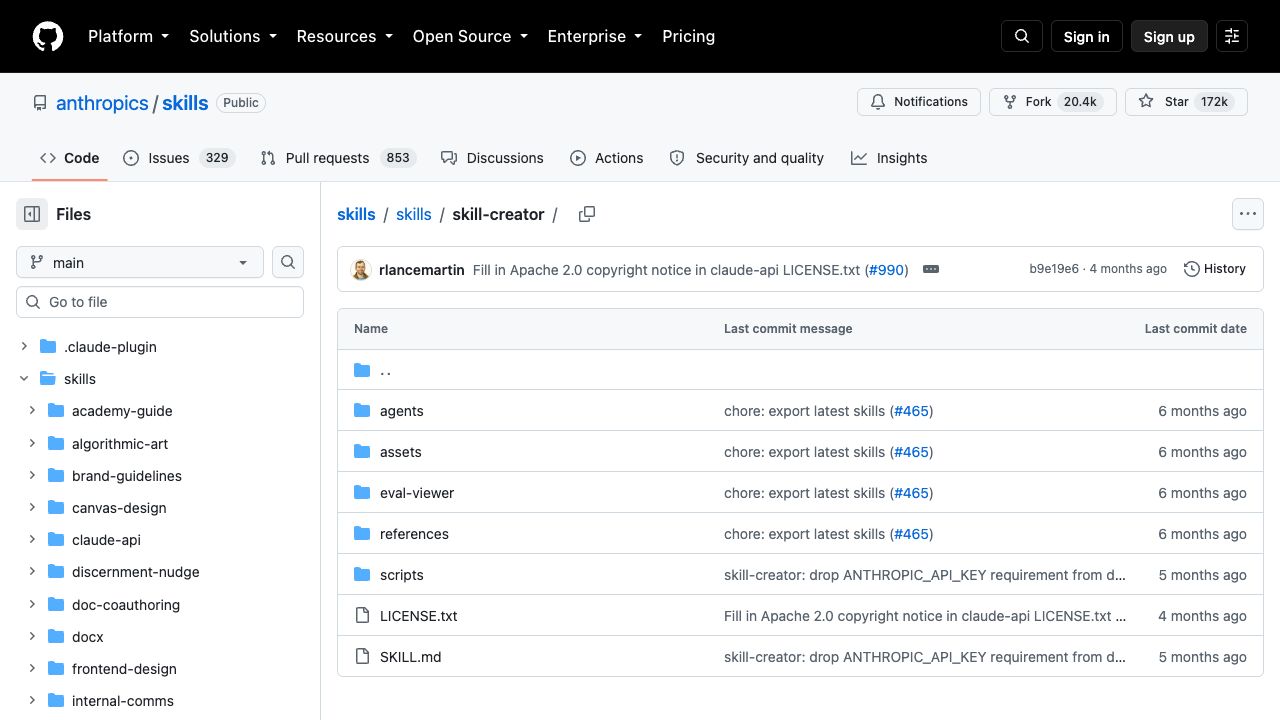Open the more options ellipsis menu
This screenshot has width=1280, height=720.
click(x=1248, y=214)
